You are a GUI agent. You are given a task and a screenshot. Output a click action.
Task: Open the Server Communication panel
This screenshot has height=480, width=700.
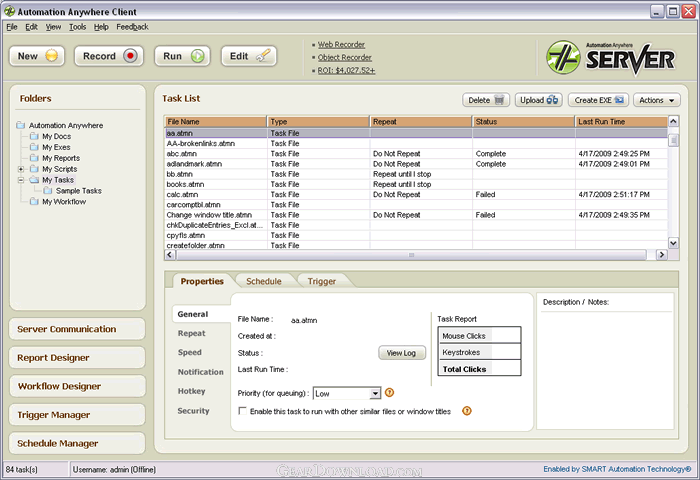pos(77,329)
